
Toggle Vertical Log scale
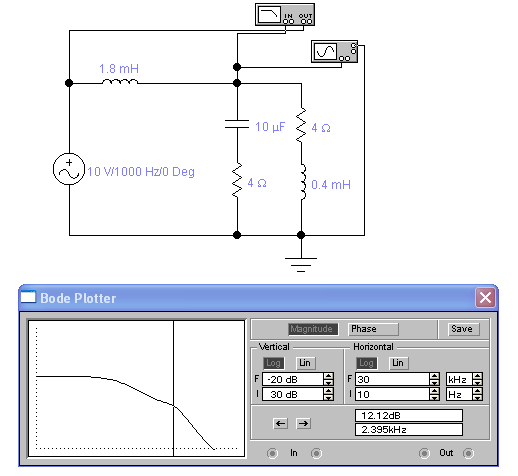(x=273, y=363)
